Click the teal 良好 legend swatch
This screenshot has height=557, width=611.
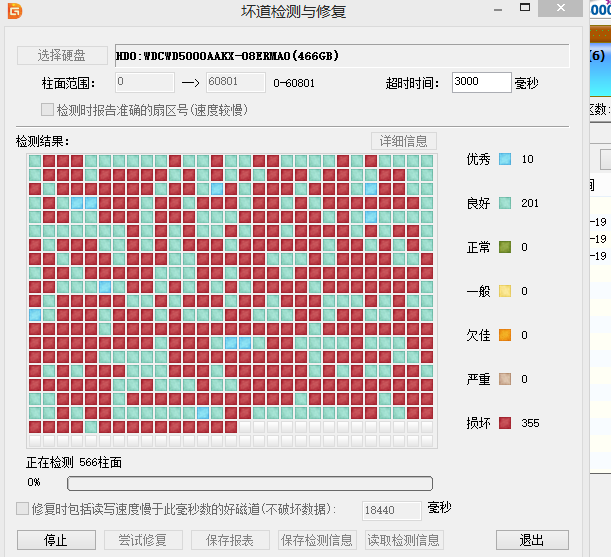(x=505, y=203)
